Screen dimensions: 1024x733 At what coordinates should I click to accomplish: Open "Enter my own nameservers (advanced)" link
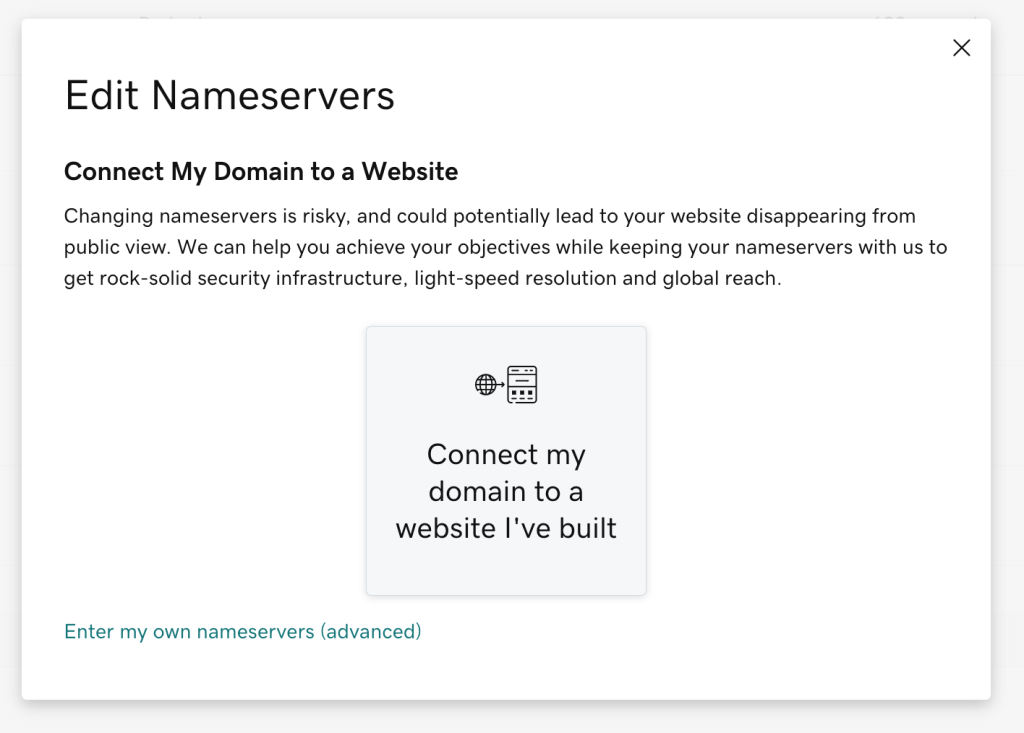point(243,632)
